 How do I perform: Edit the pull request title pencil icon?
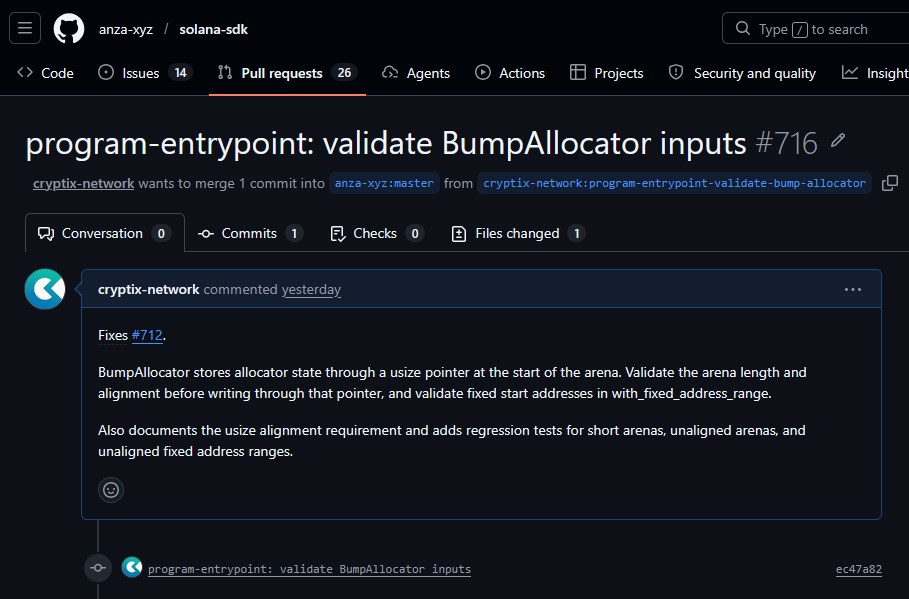838,140
